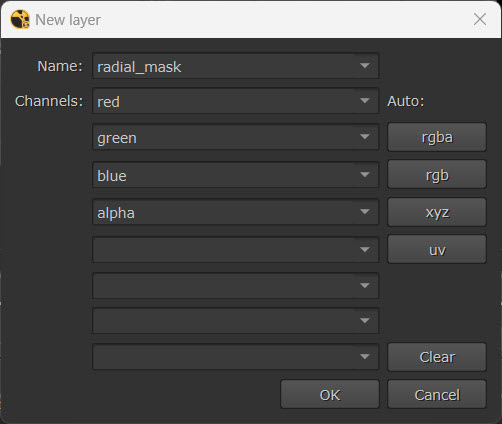The height and width of the screenshot is (424, 502).
Task: Cancel the New layer dialog
Action: pyautogui.click(x=437, y=394)
